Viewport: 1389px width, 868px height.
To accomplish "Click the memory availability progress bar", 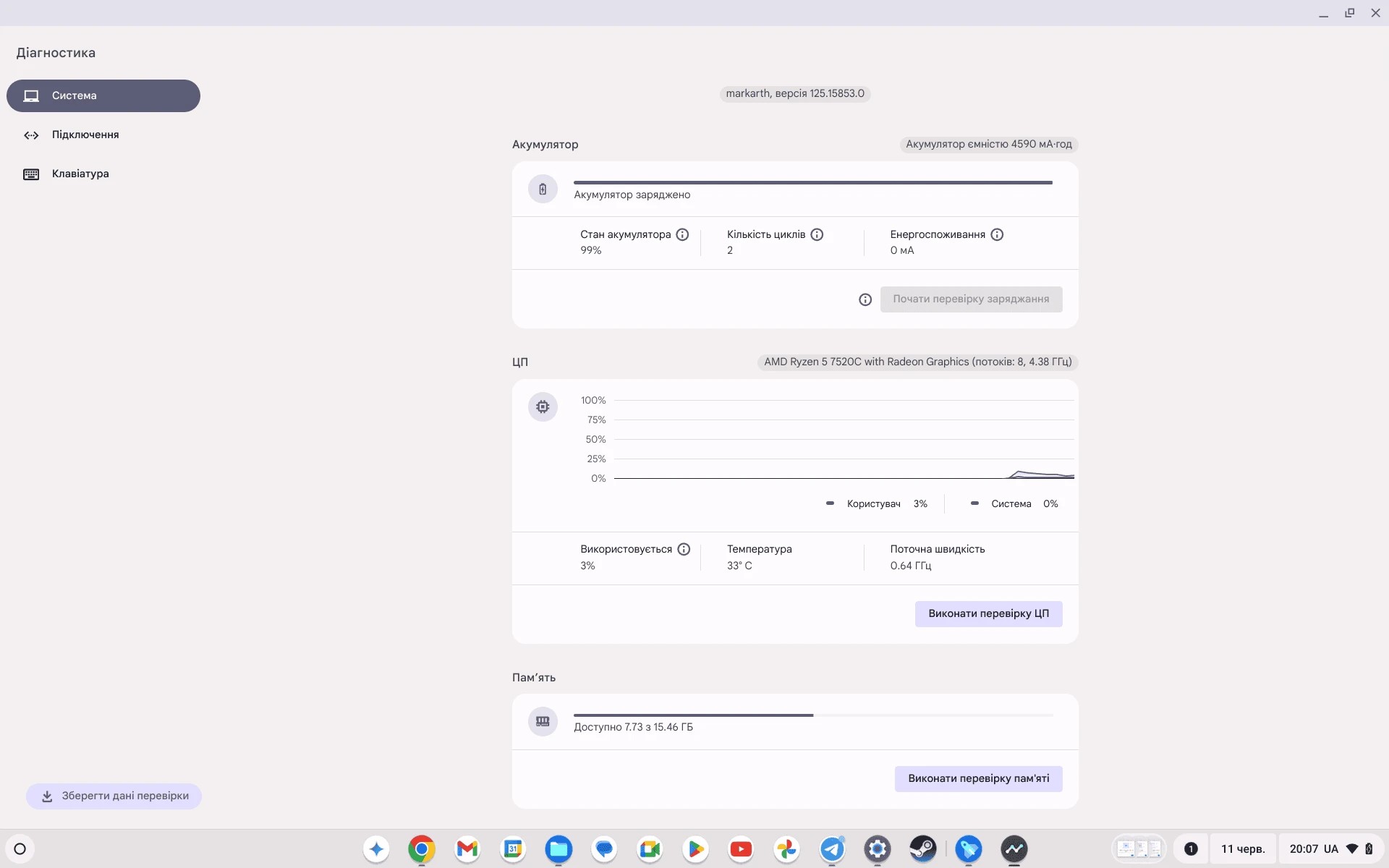I will point(810,715).
